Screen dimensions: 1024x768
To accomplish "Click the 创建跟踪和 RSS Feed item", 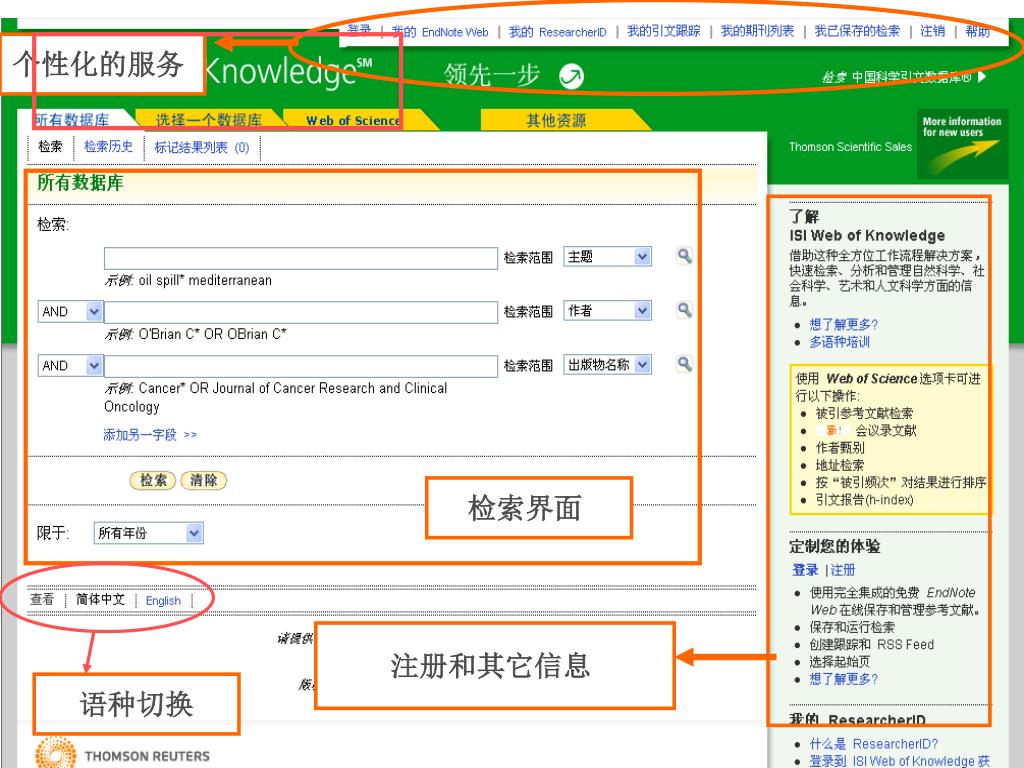I will [871, 645].
